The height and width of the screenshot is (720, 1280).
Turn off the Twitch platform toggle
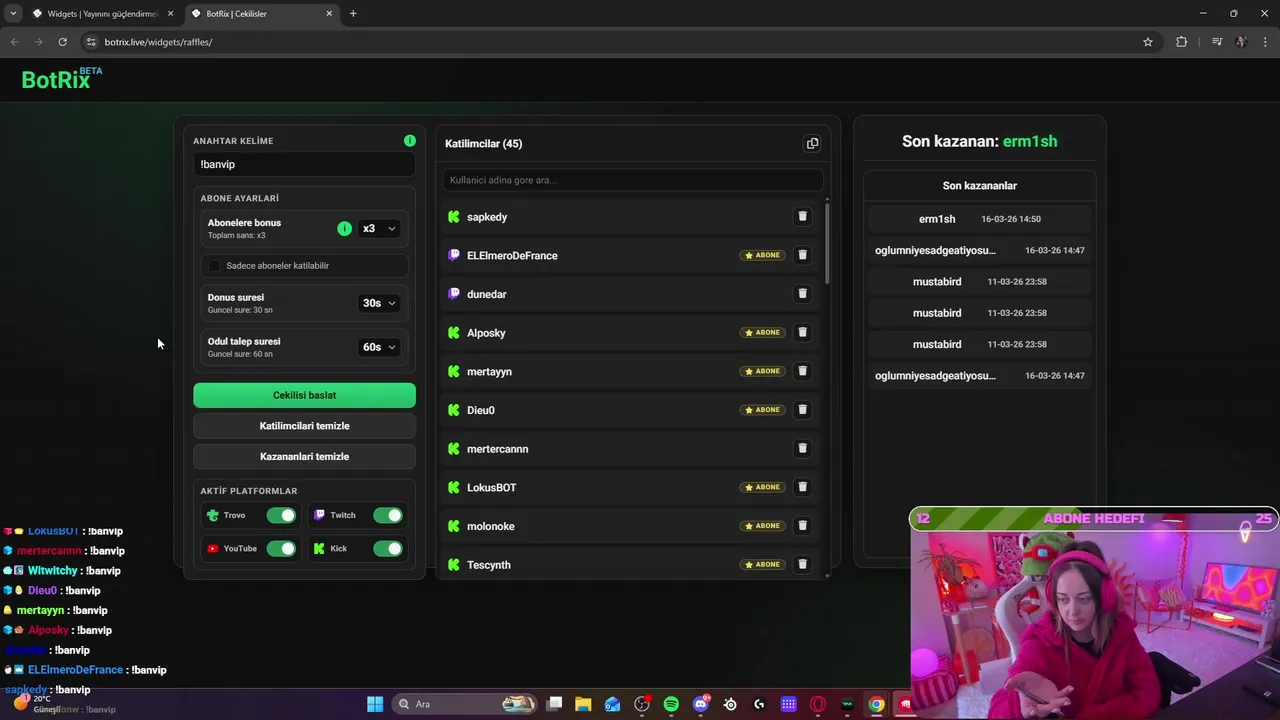[388, 515]
